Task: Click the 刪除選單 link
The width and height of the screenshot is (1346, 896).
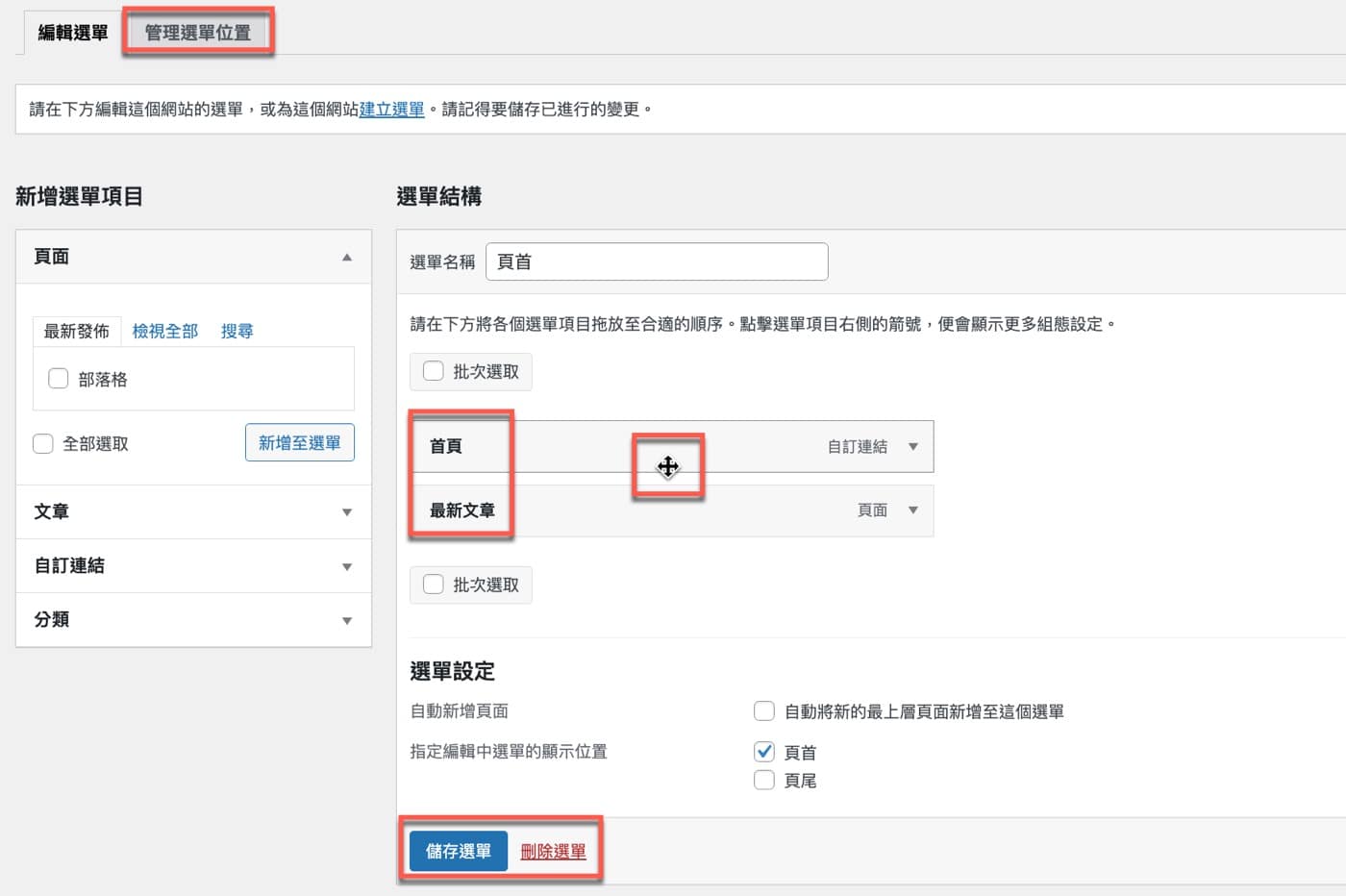Action: pos(553,852)
